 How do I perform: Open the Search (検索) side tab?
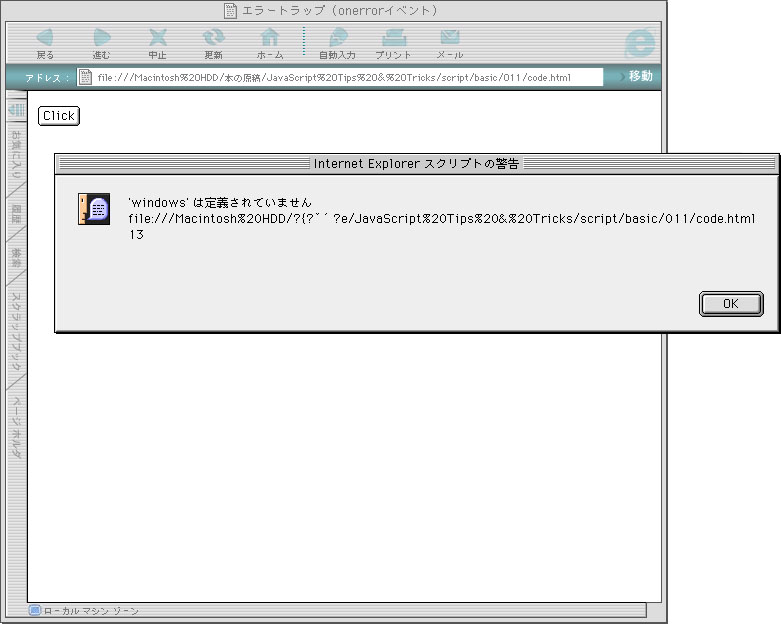(16, 258)
